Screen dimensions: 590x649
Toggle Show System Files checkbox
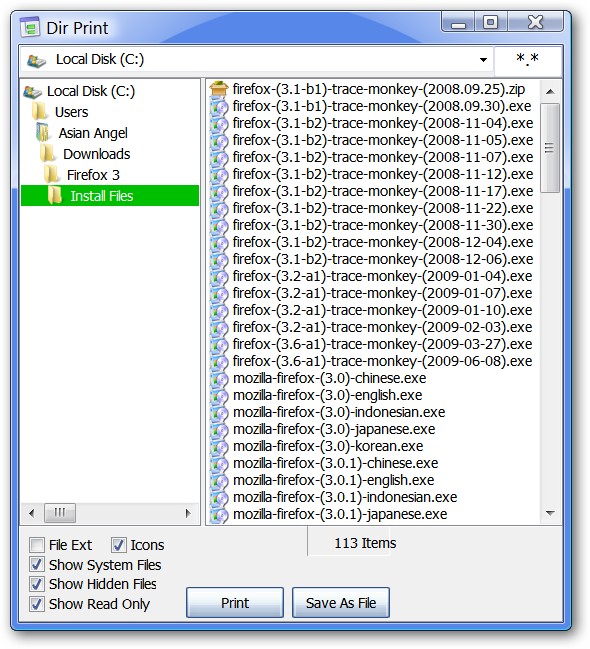click(x=36, y=565)
